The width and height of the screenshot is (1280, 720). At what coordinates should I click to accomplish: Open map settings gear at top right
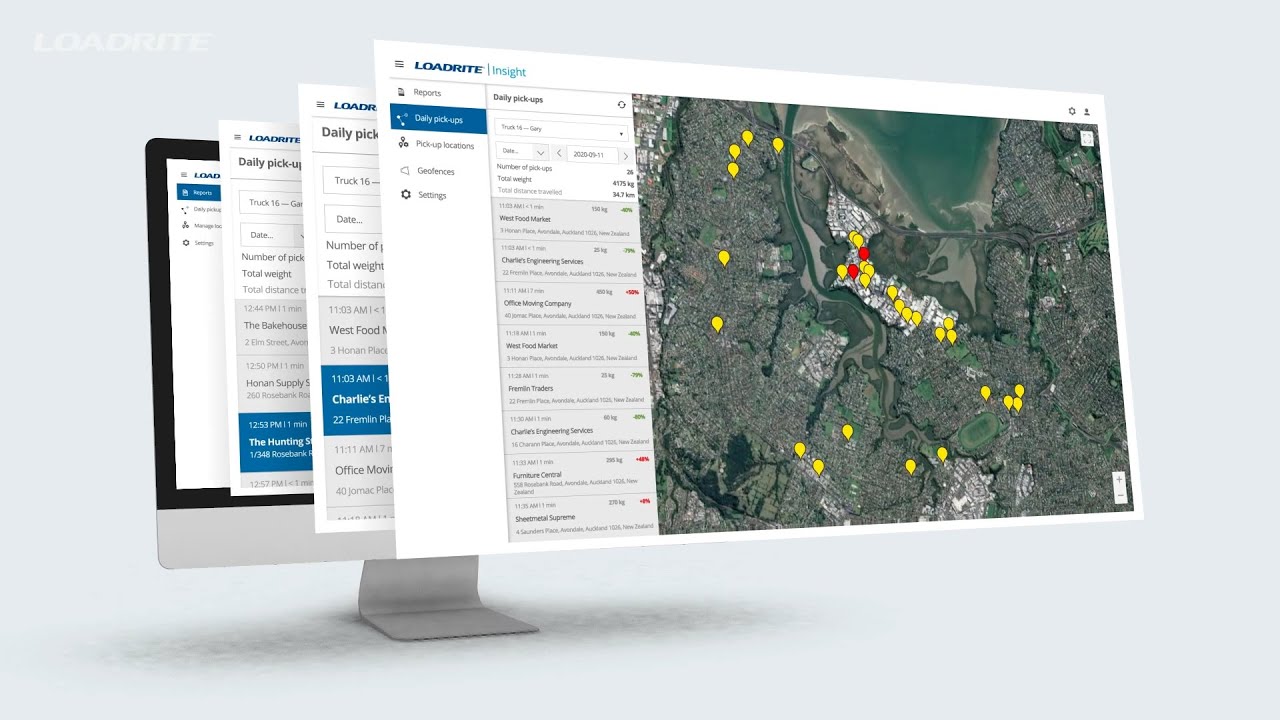[x=1072, y=111]
